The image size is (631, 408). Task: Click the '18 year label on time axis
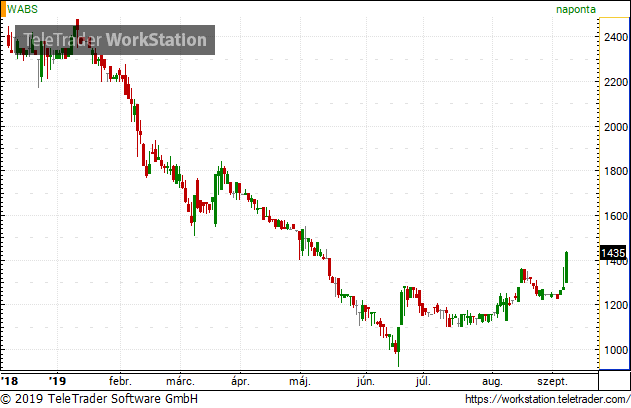click(10, 381)
